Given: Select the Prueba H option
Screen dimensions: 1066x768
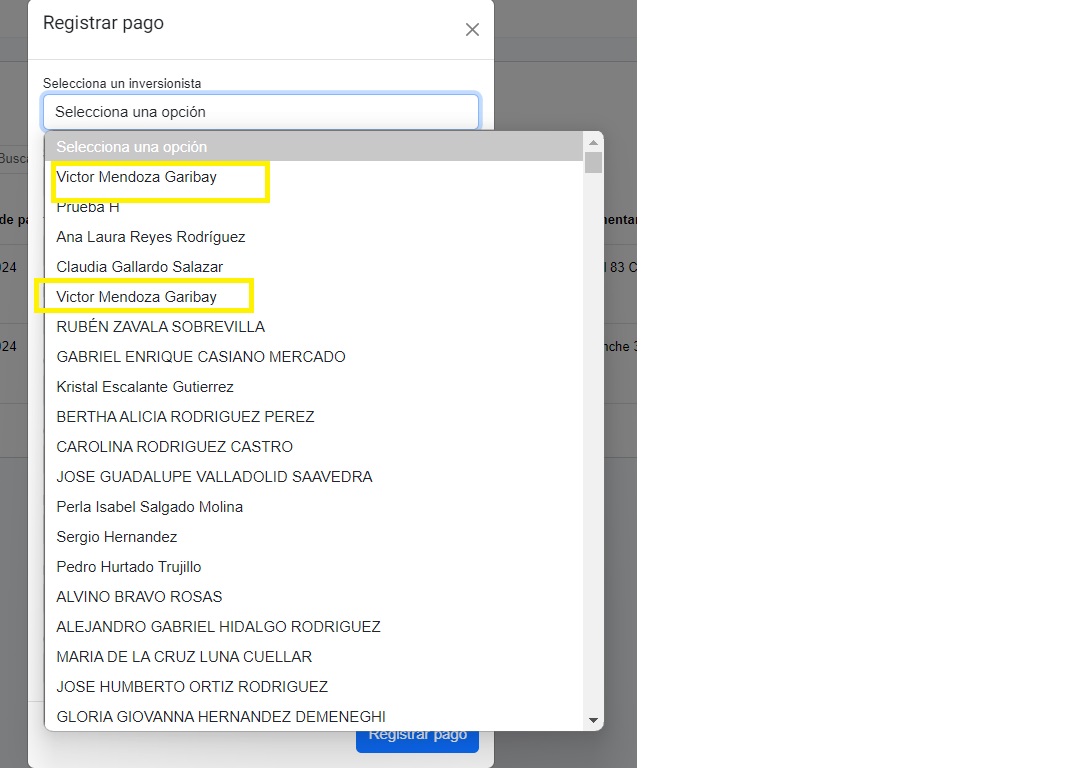Looking at the screenshot, I should click(88, 207).
